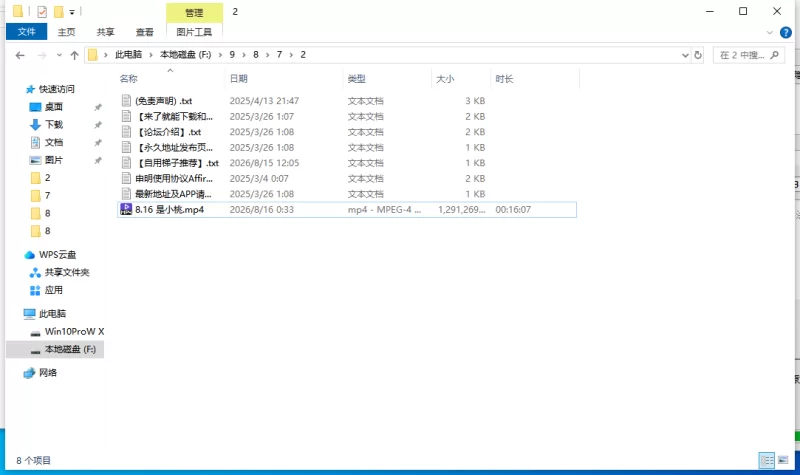This screenshot has height=475, width=800.
Task: Click the mp4 video file icon
Action: point(126,209)
